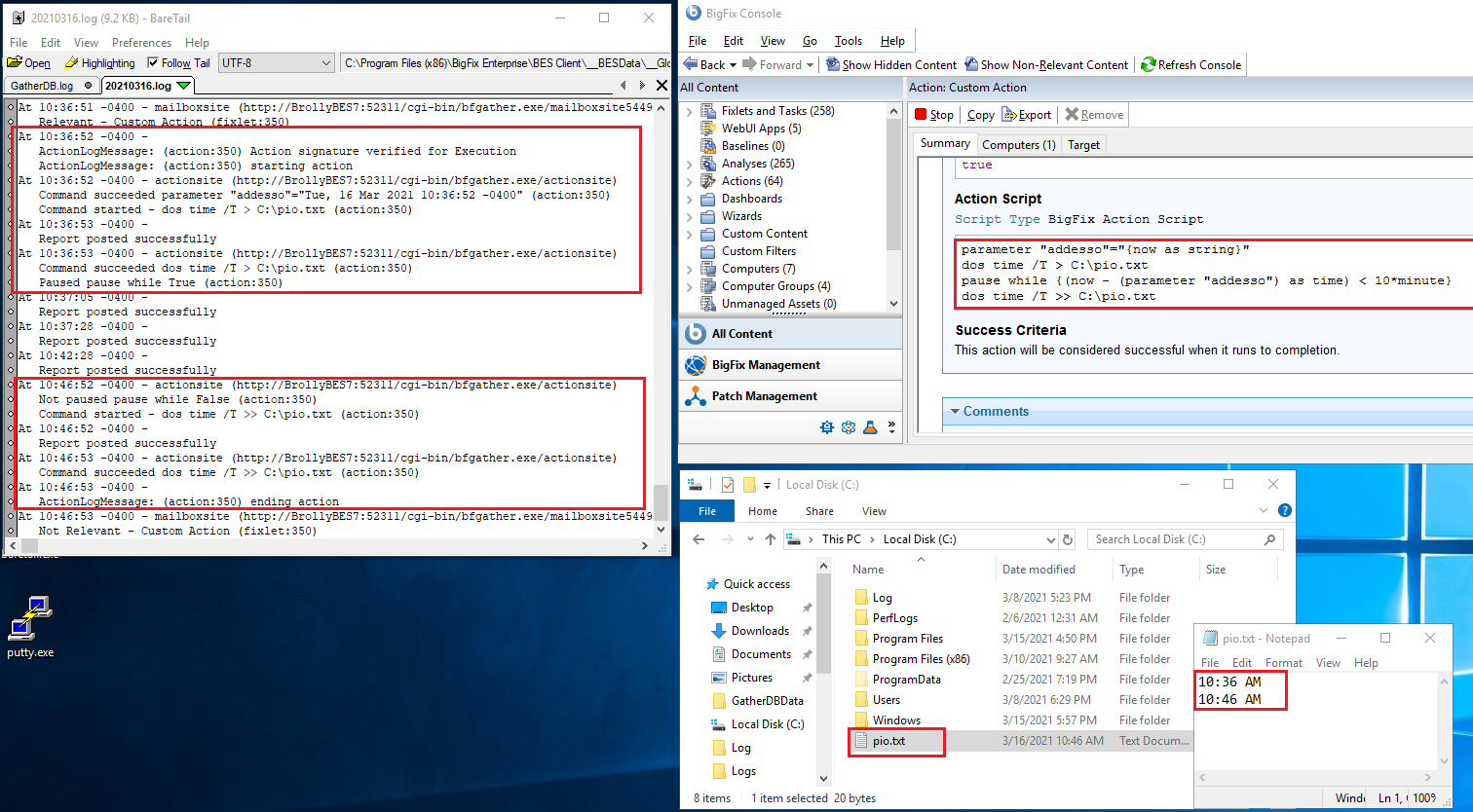Click the first gear domain icon

[x=827, y=426]
